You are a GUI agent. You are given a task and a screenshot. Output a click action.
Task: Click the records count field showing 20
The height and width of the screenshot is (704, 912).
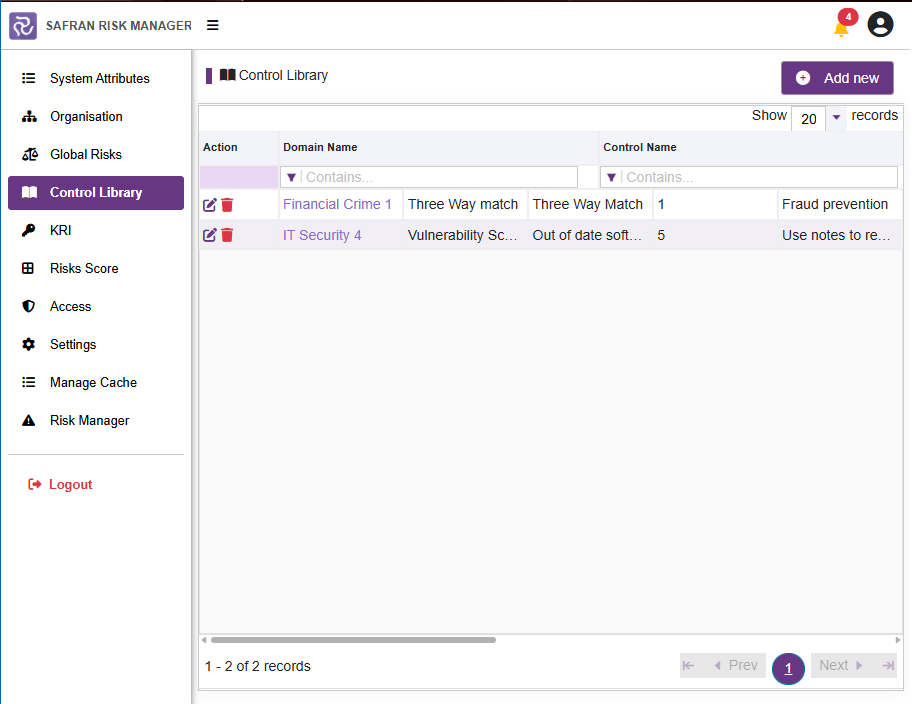[808, 119]
